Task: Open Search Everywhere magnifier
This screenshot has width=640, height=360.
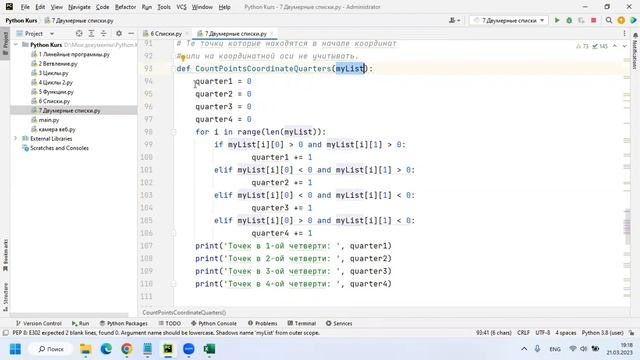Action: tap(609, 20)
